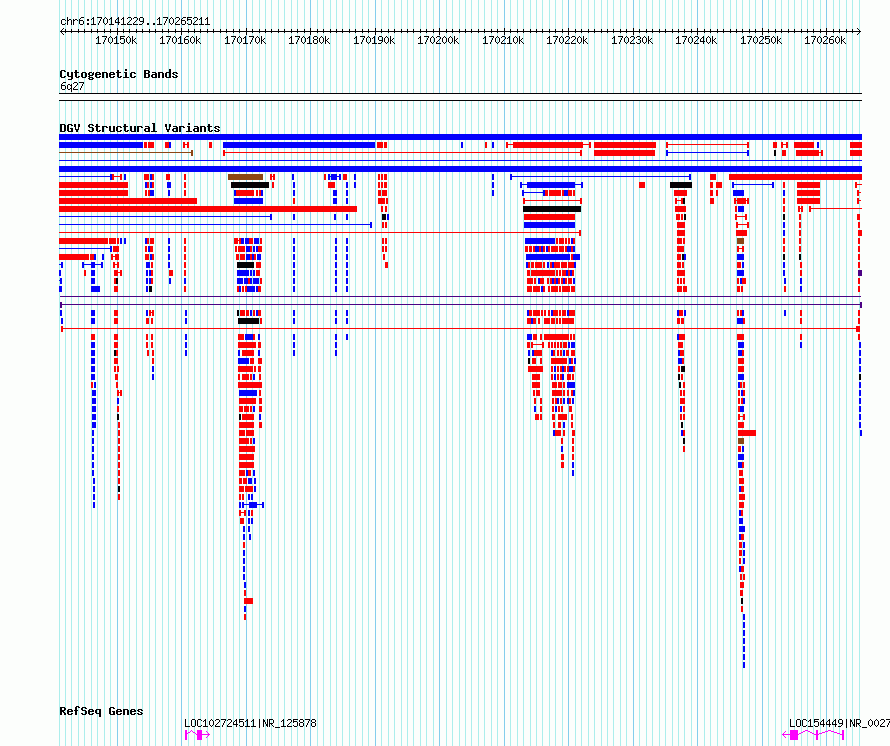Click the full-width purple variant line
The width and height of the screenshot is (890, 746).
click(460, 296)
